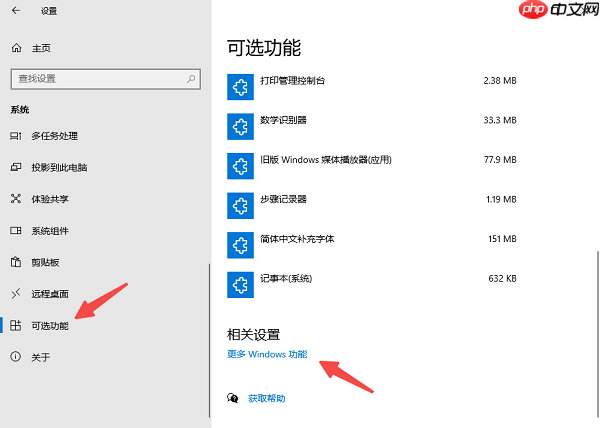Click the 体验共享 sidebar icon

point(16,199)
